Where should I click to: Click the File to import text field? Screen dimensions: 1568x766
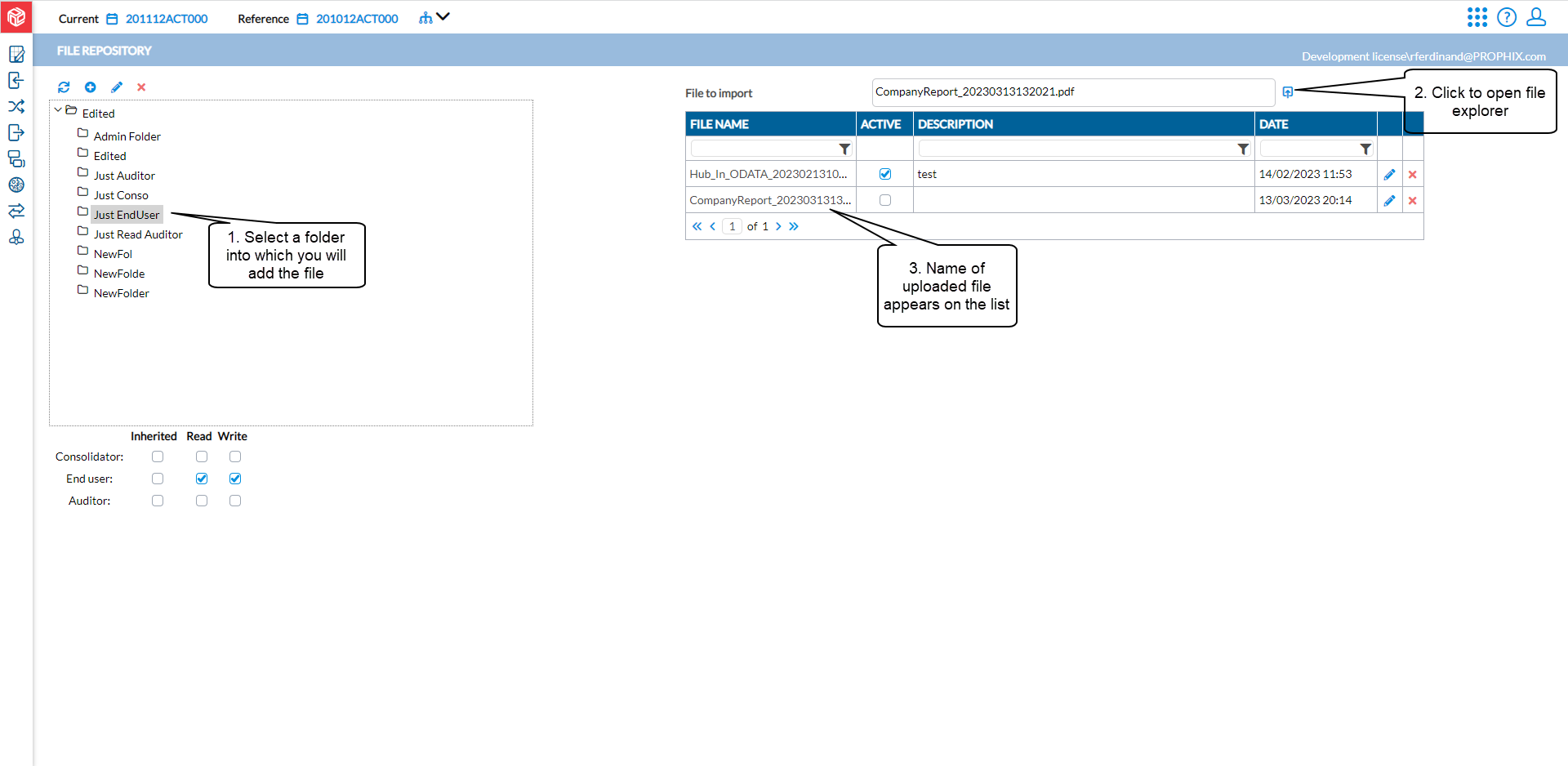pyautogui.click(x=1073, y=92)
